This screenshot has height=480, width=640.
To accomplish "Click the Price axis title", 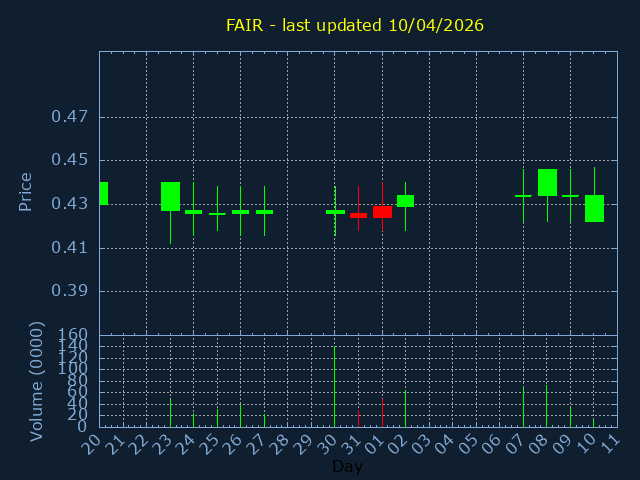I will [26, 191].
